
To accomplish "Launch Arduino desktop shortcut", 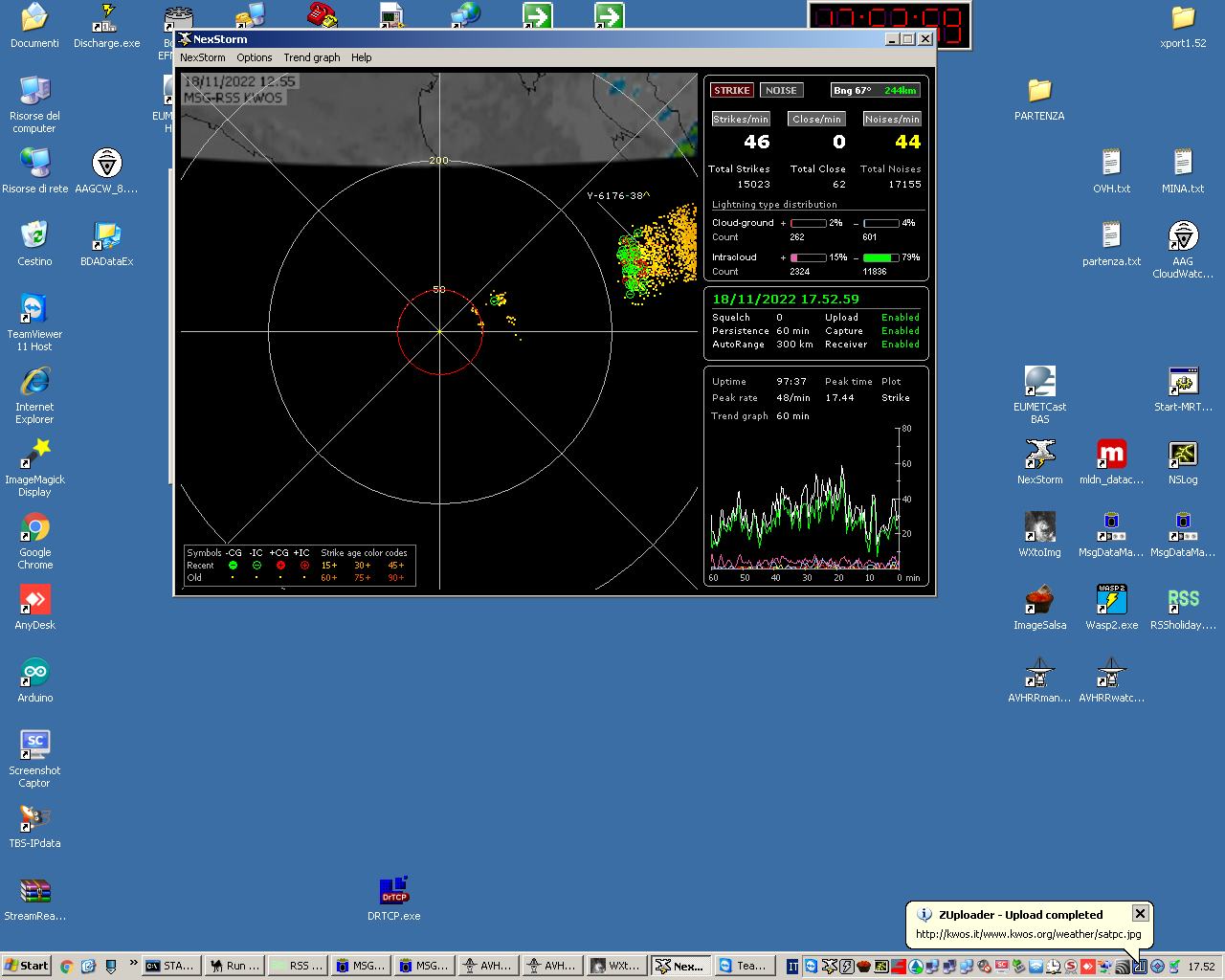I will coord(34,680).
